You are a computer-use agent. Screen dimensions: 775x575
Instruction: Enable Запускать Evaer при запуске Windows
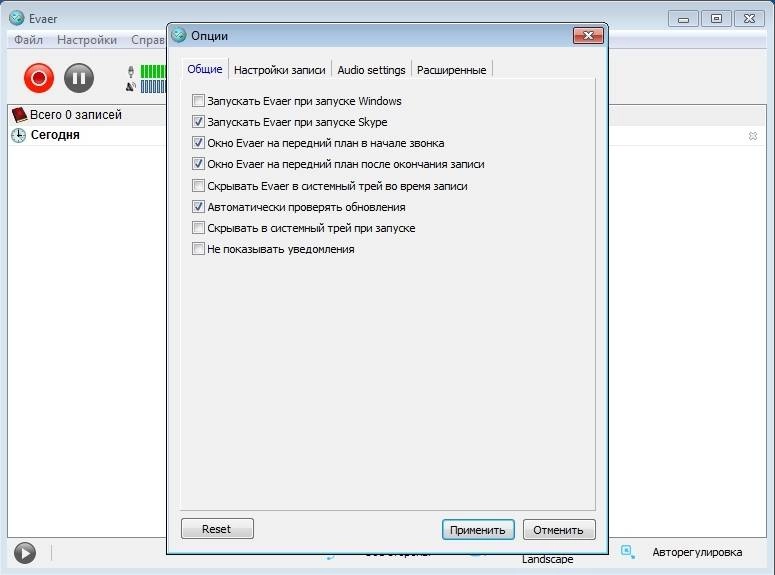pos(198,101)
